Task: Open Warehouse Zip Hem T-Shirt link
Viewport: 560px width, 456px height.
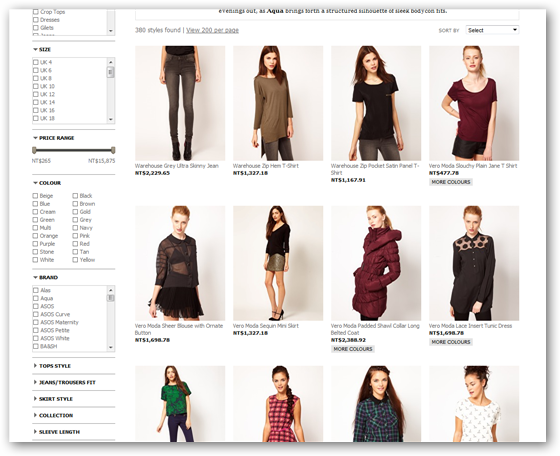Action: click(x=266, y=166)
